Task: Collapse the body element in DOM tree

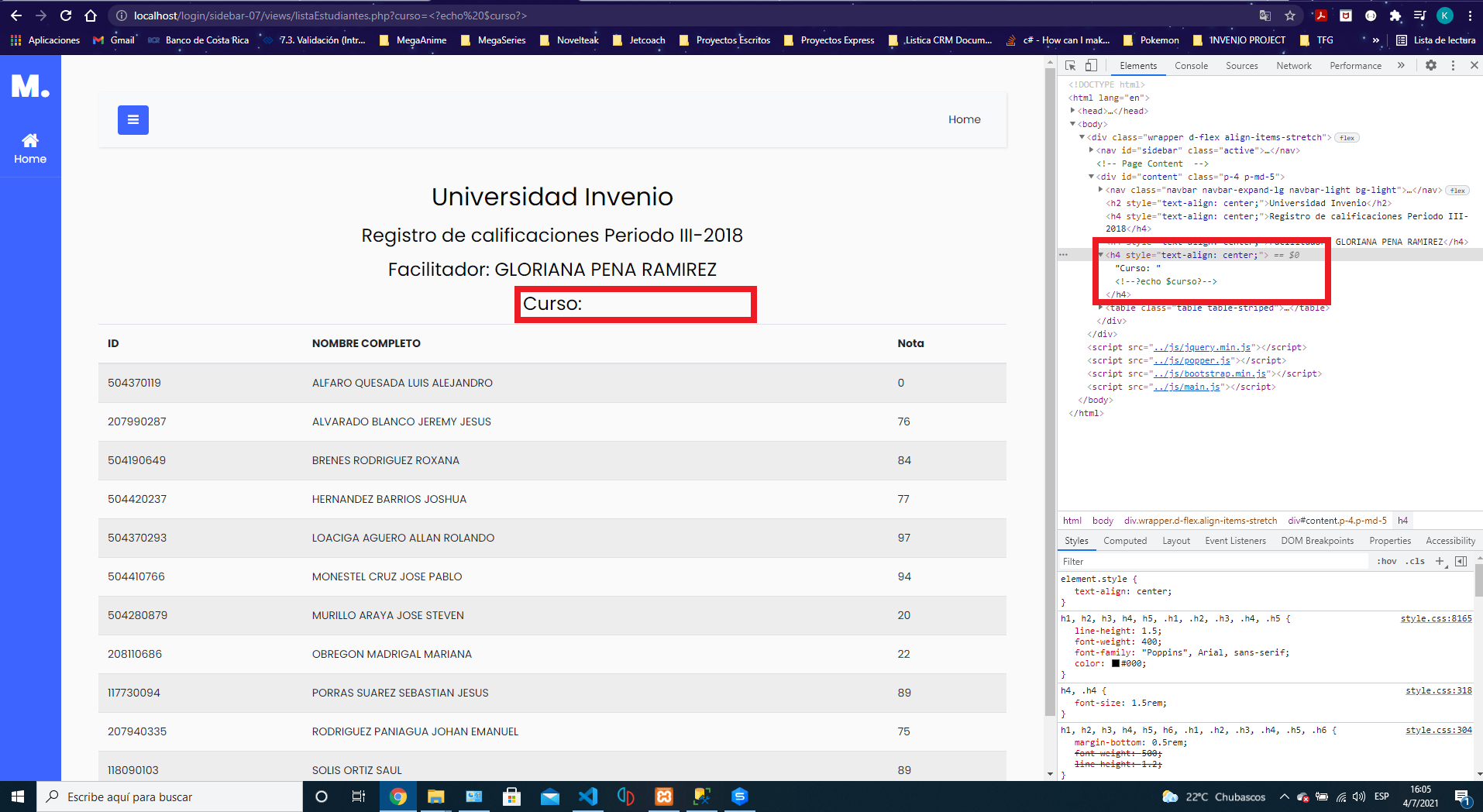Action: coord(1073,124)
